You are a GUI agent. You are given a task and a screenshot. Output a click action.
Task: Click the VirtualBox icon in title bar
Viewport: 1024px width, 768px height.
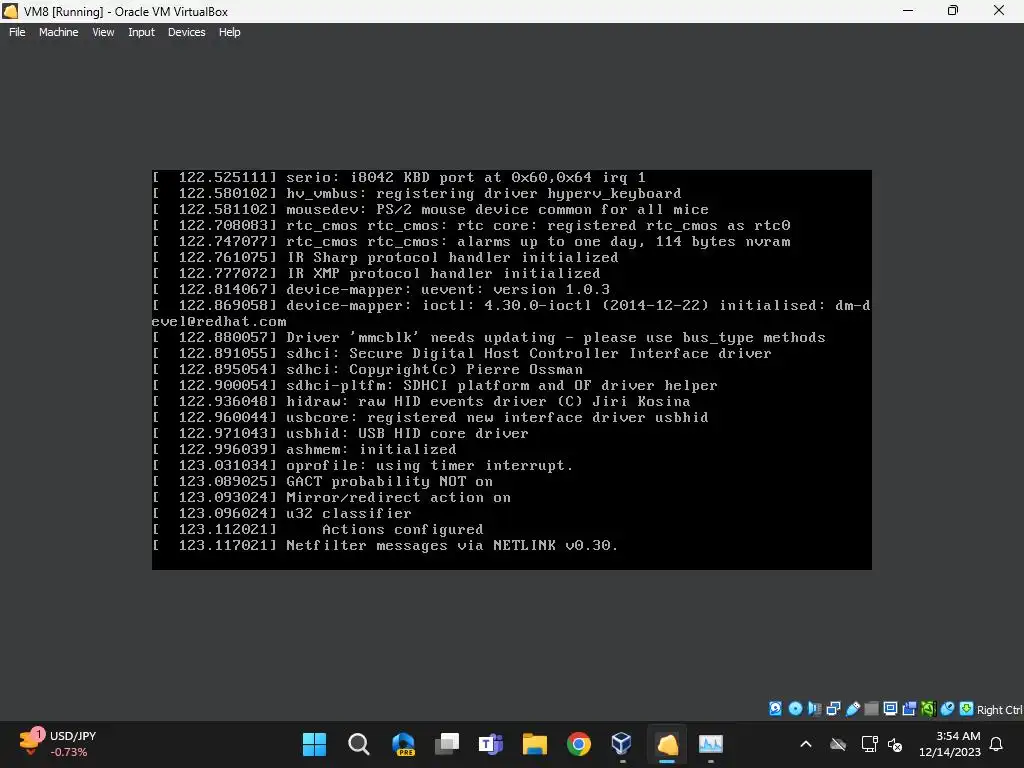point(10,11)
